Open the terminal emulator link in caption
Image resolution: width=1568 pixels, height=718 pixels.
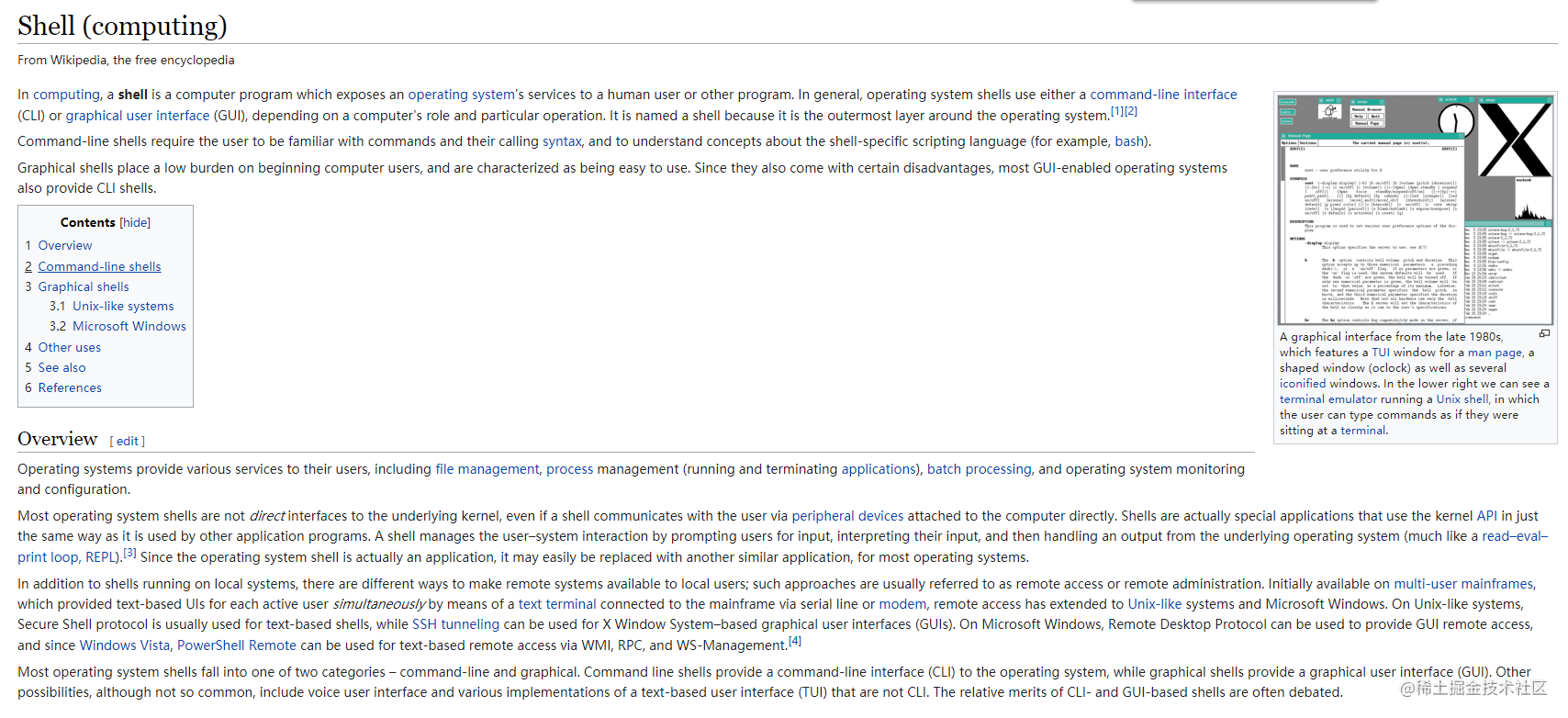[x=1328, y=399]
